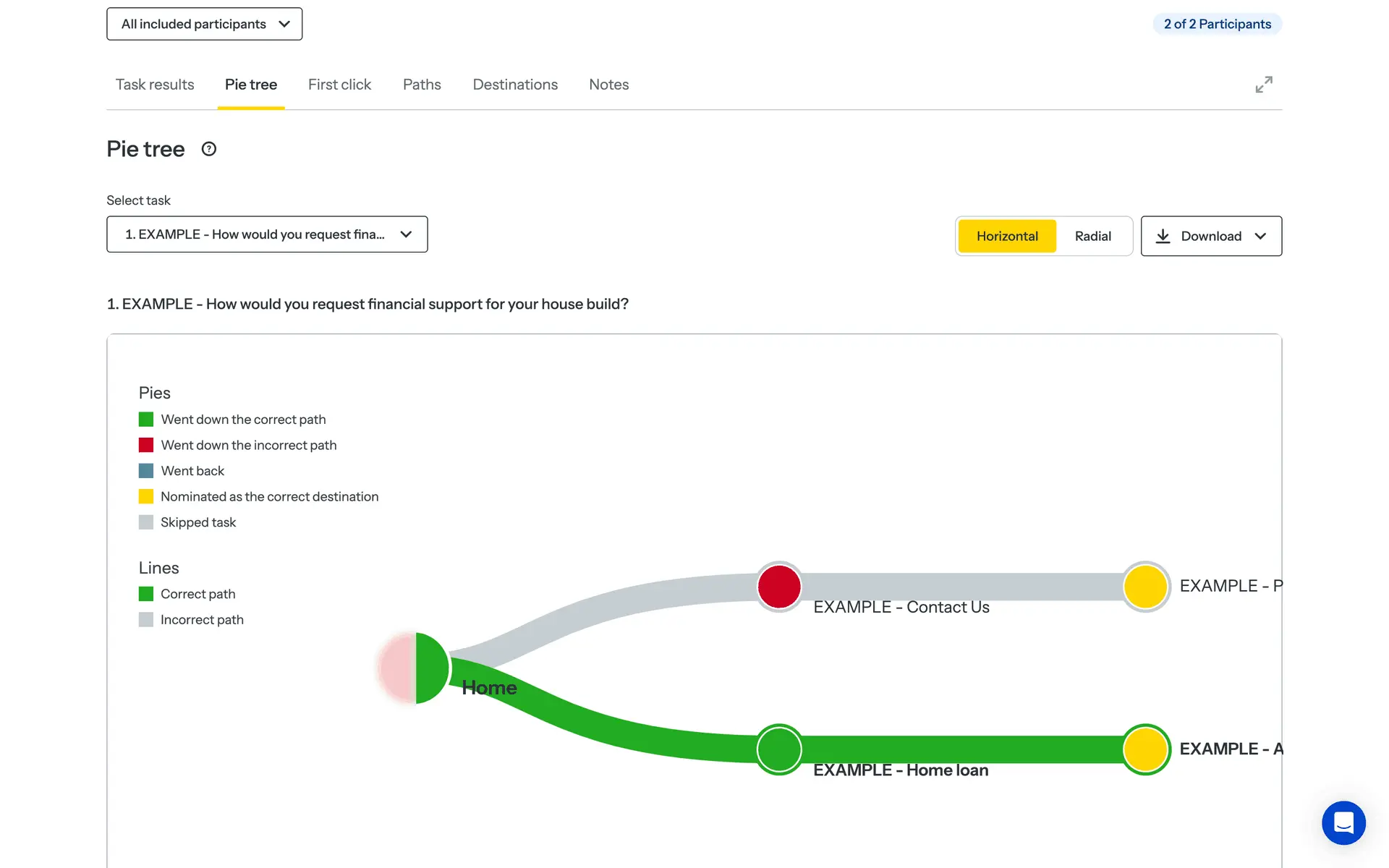Open the Notes tab
The height and width of the screenshot is (868, 1389).
tap(608, 85)
